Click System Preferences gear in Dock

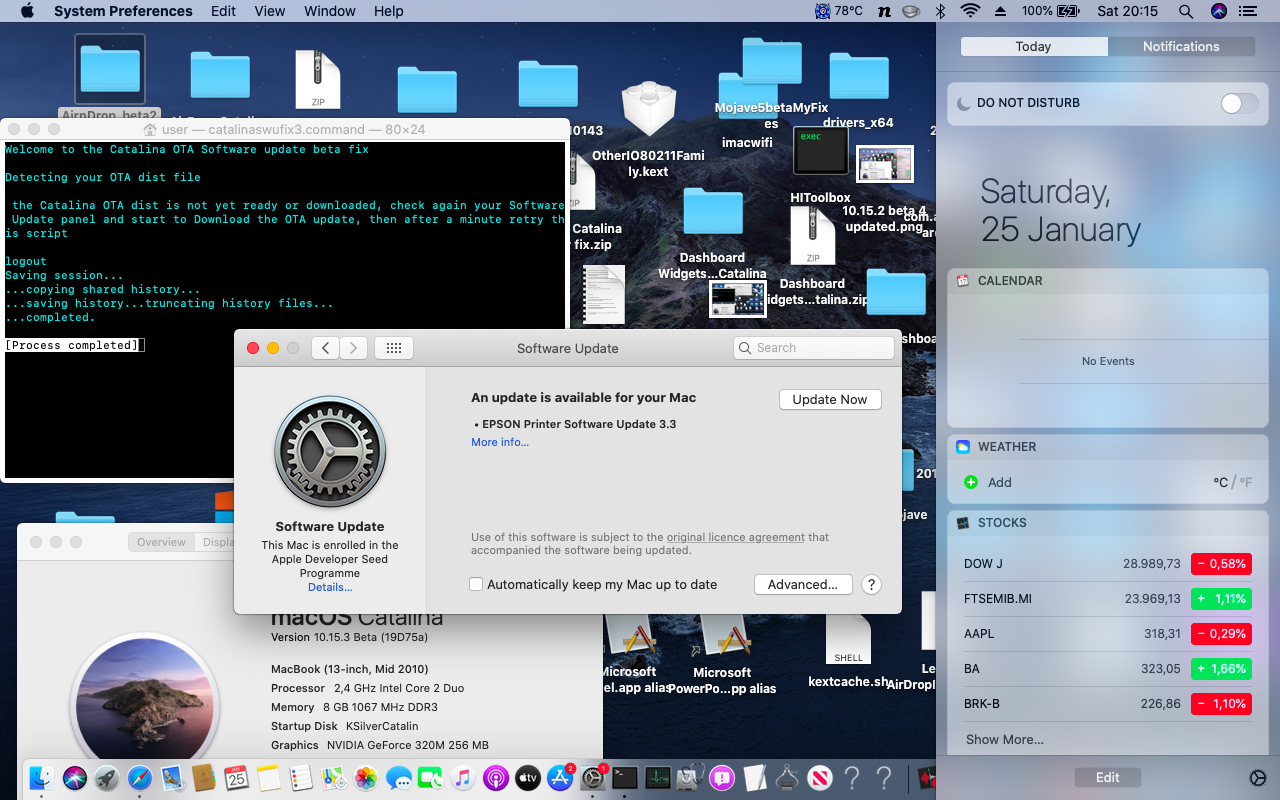click(x=593, y=778)
